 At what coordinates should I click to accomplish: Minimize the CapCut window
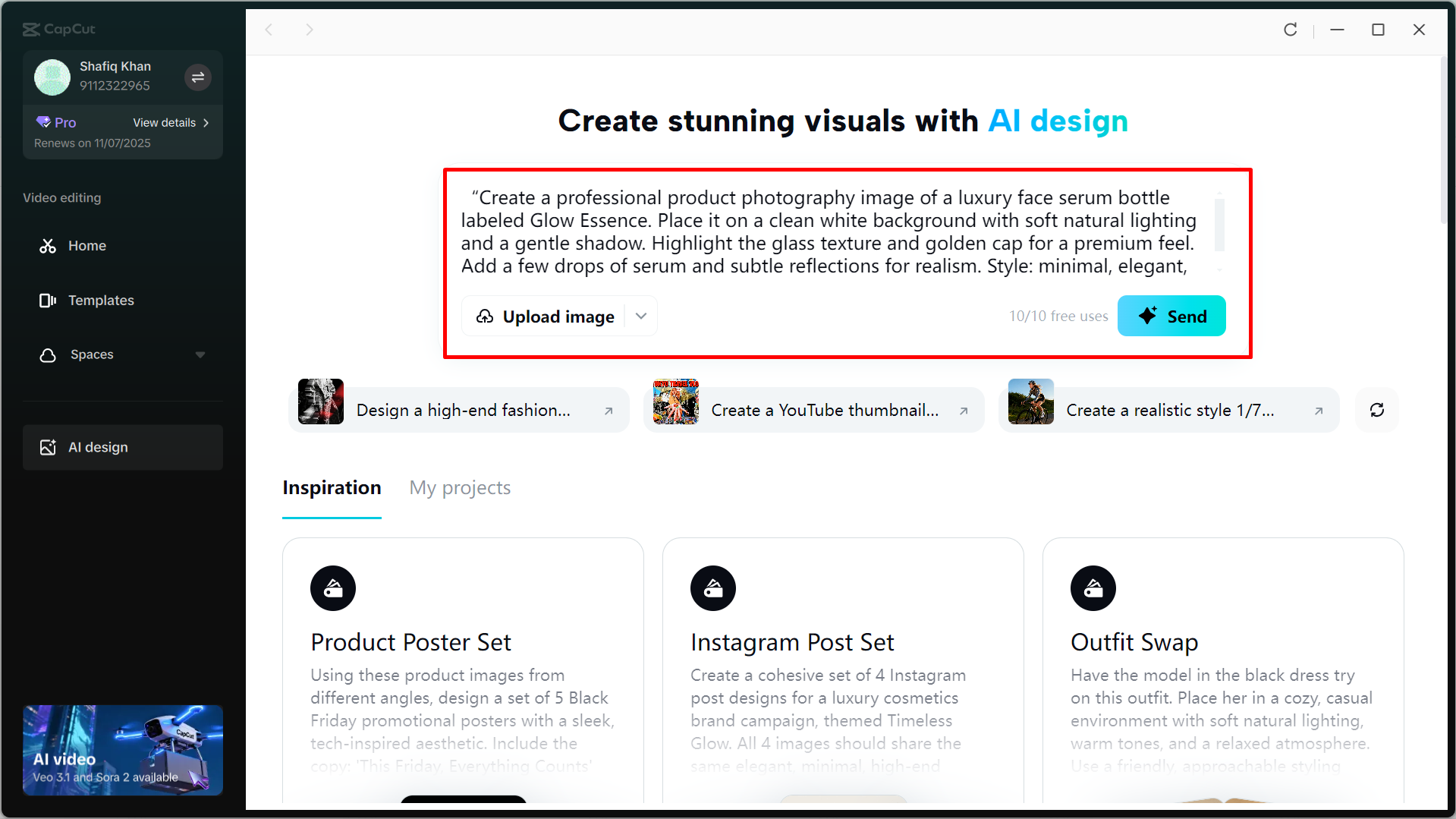pyautogui.click(x=1338, y=30)
